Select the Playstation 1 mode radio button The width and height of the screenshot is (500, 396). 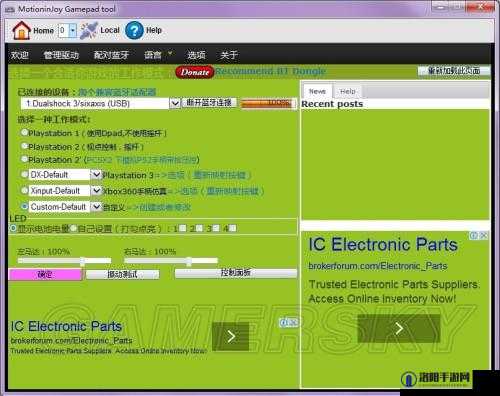24,132
